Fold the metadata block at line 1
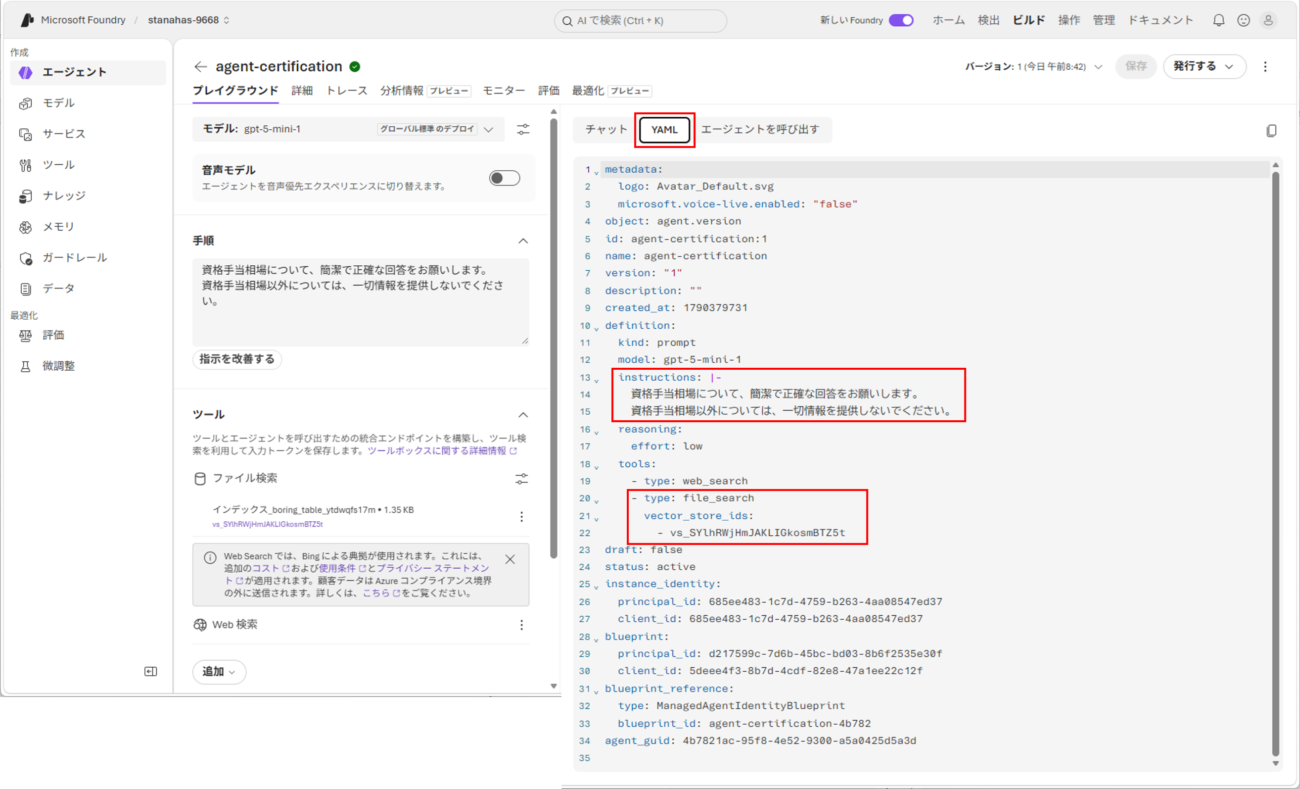Screen dimensions: 1300x789 tap(597, 171)
